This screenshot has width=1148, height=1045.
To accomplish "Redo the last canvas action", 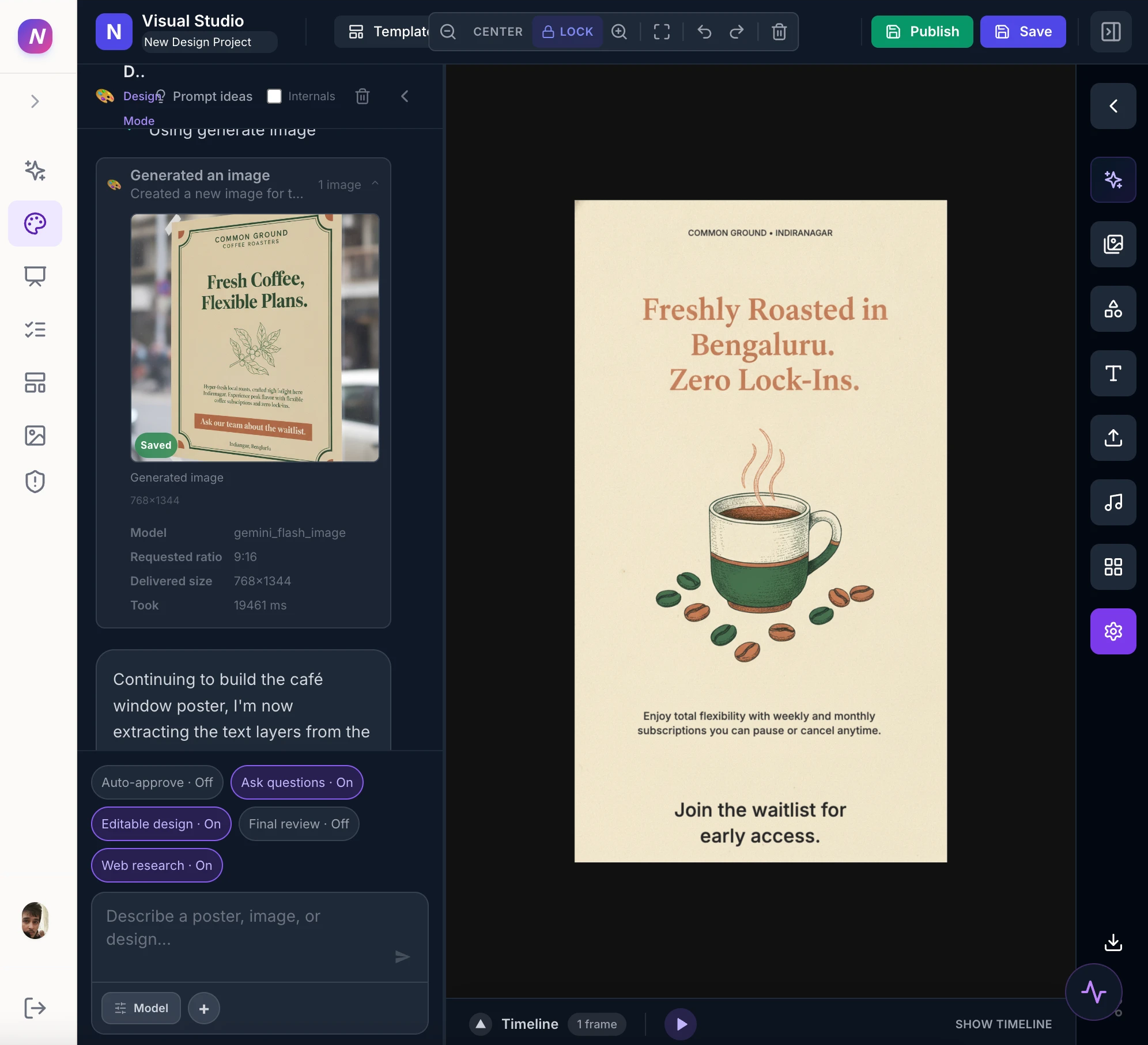I will (x=737, y=32).
